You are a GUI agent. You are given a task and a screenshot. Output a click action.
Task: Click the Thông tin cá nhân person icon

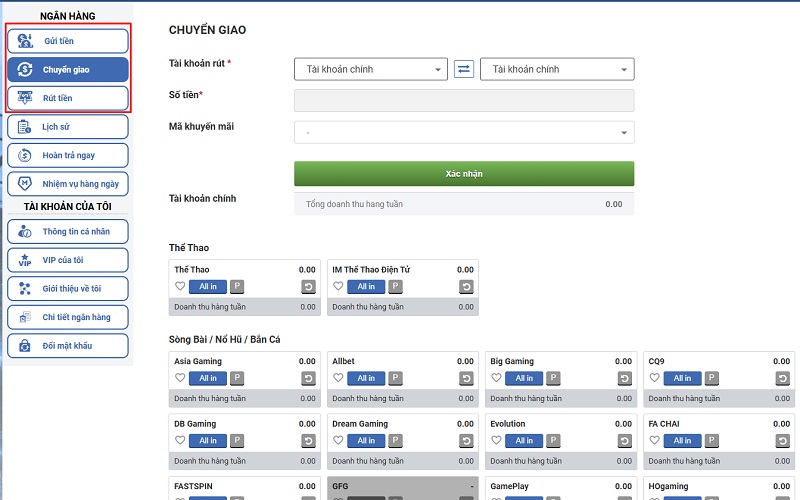(x=24, y=232)
